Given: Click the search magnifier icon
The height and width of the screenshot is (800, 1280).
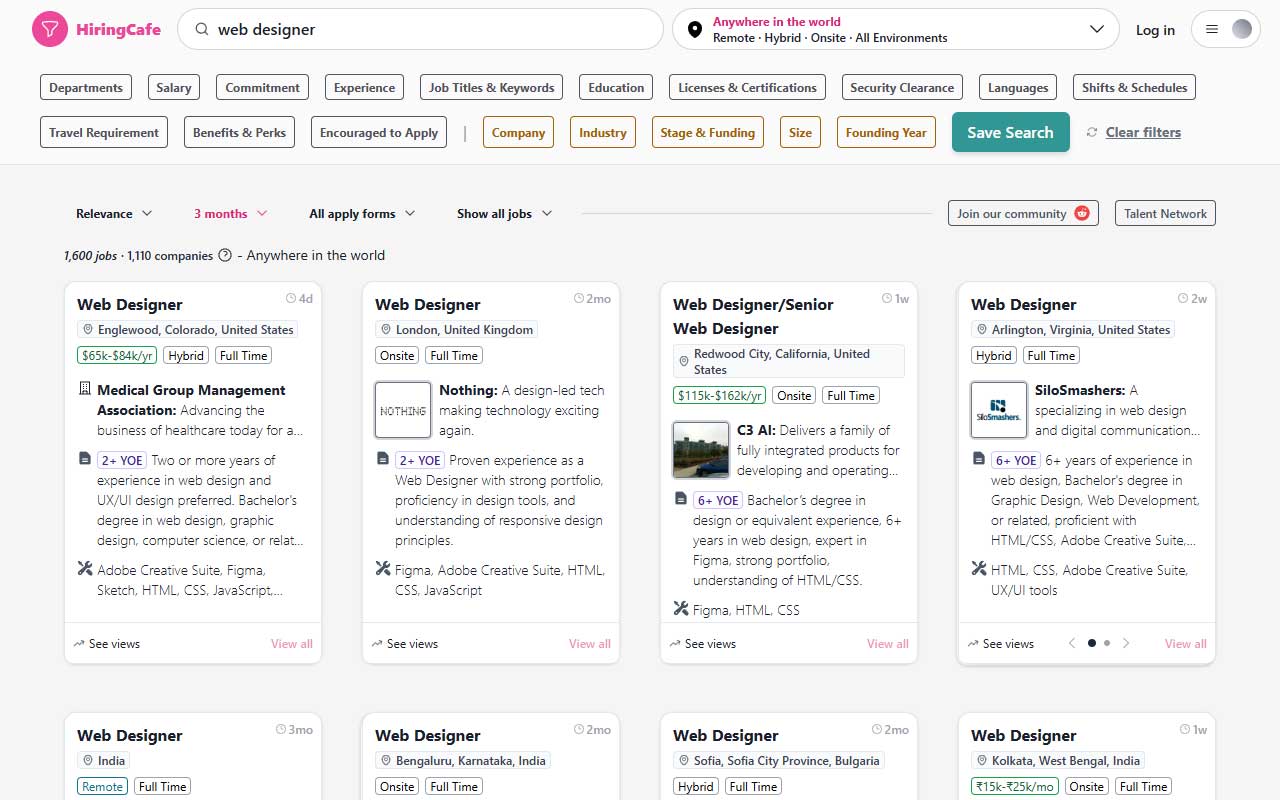Looking at the screenshot, I should [201, 30].
